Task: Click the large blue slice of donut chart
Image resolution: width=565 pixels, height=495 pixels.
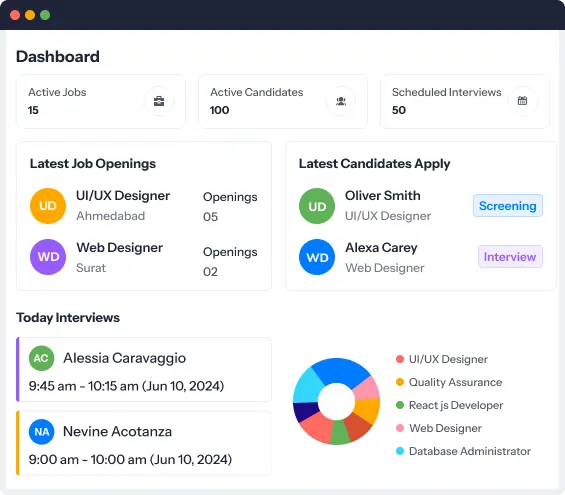Action: click(341, 371)
